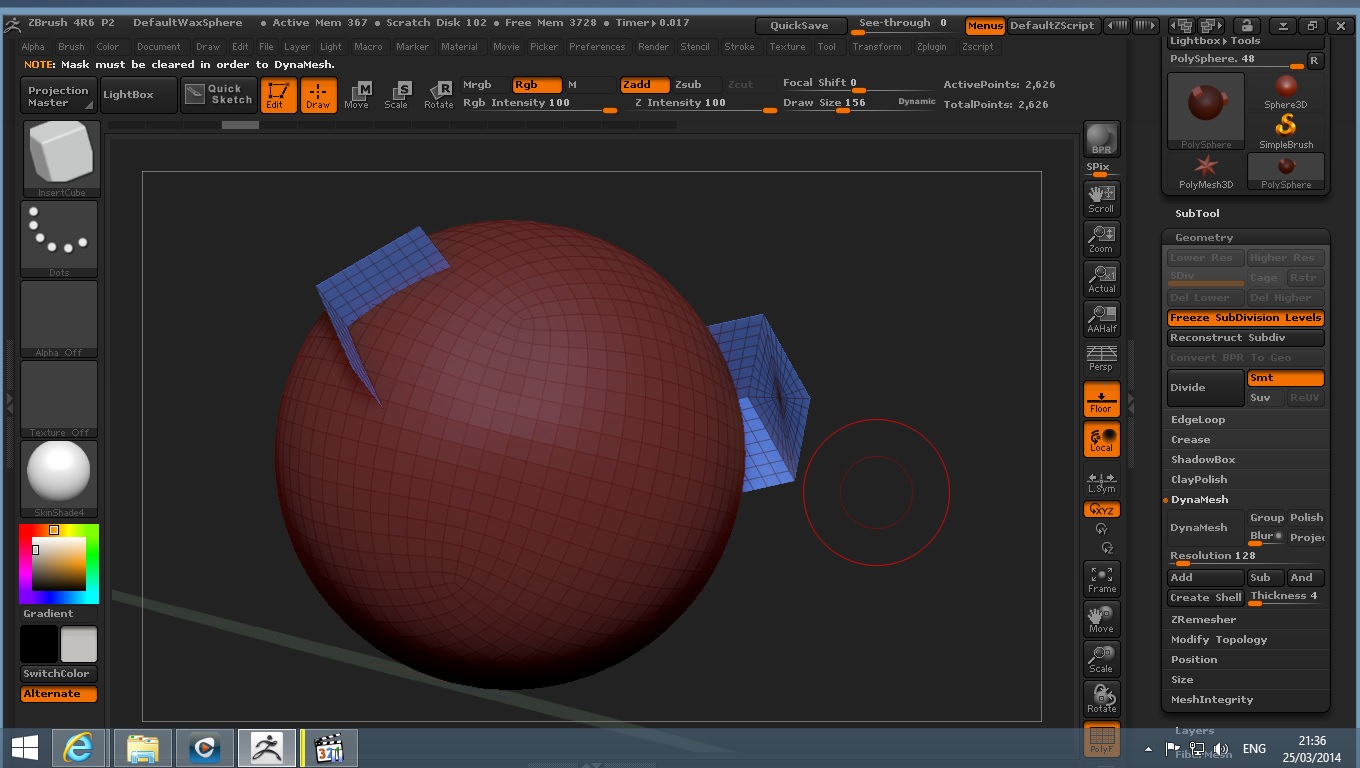The height and width of the screenshot is (768, 1360).
Task: Toggle Smt smoothing option
Action: [x=1285, y=378]
